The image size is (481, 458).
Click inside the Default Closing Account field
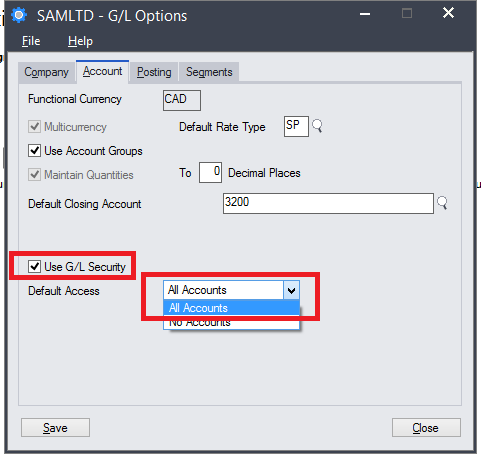(328, 203)
